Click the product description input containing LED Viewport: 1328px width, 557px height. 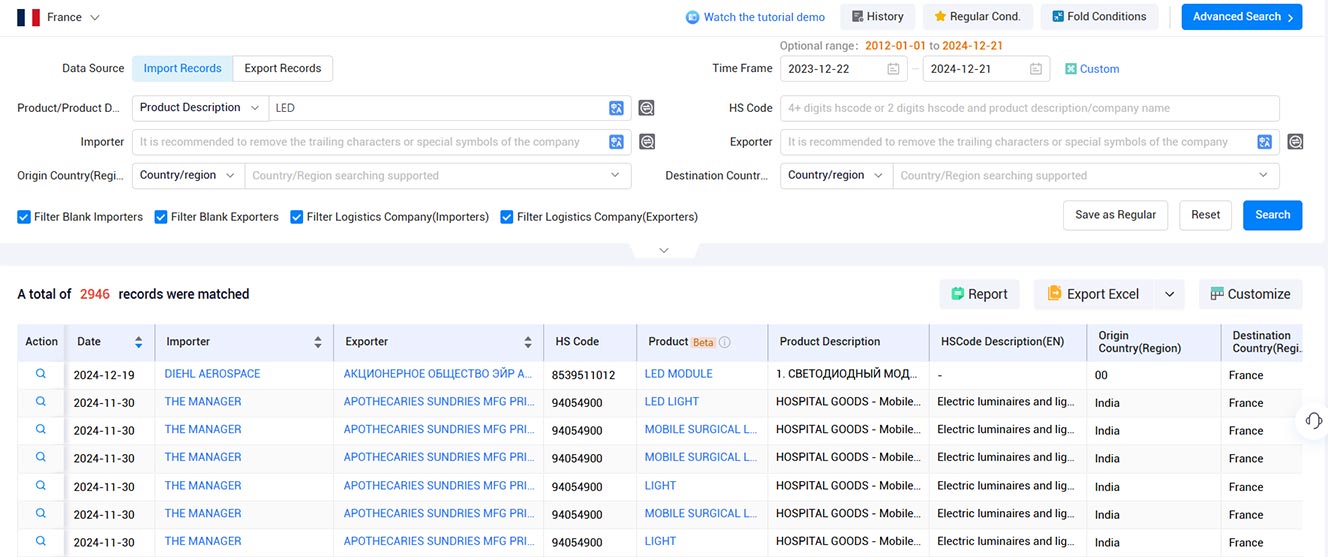438,108
